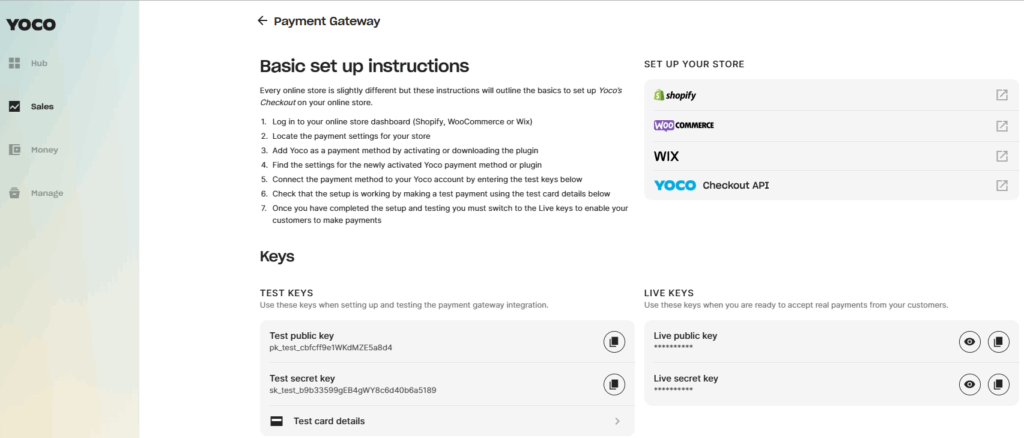Open Yoco Checkout API external link icon
Screen dimensions: 1024x438
pos(1001,185)
